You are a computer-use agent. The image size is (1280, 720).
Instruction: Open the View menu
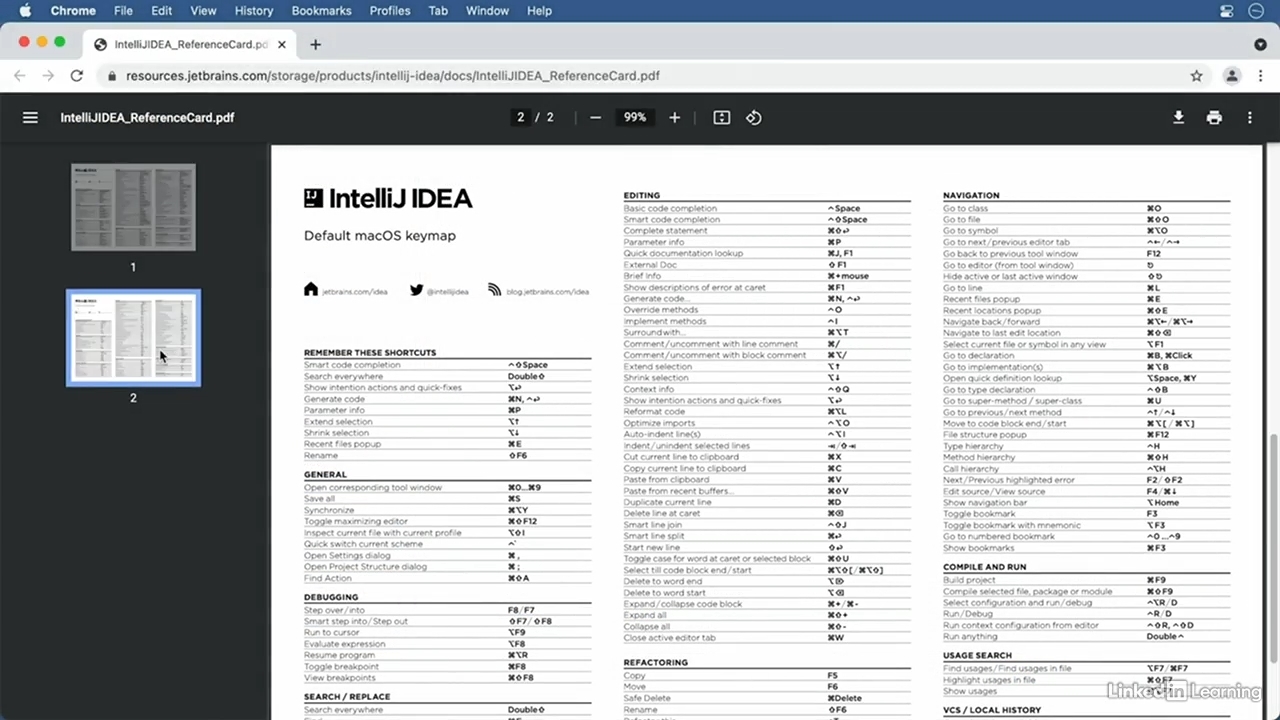203,11
